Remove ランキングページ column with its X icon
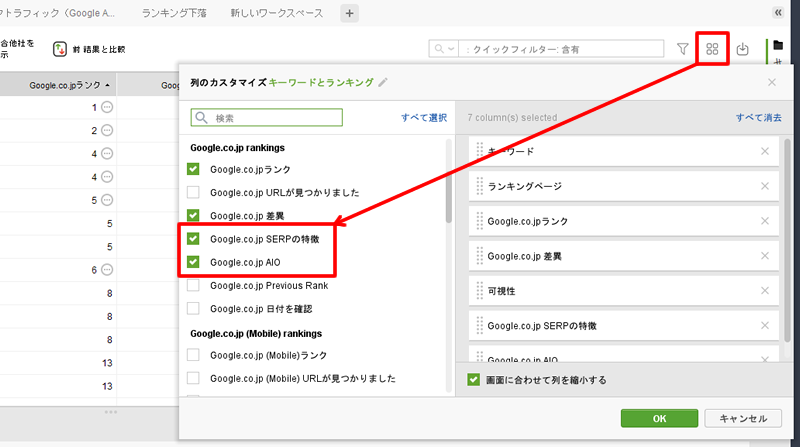This screenshot has width=800, height=447. coord(765,186)
